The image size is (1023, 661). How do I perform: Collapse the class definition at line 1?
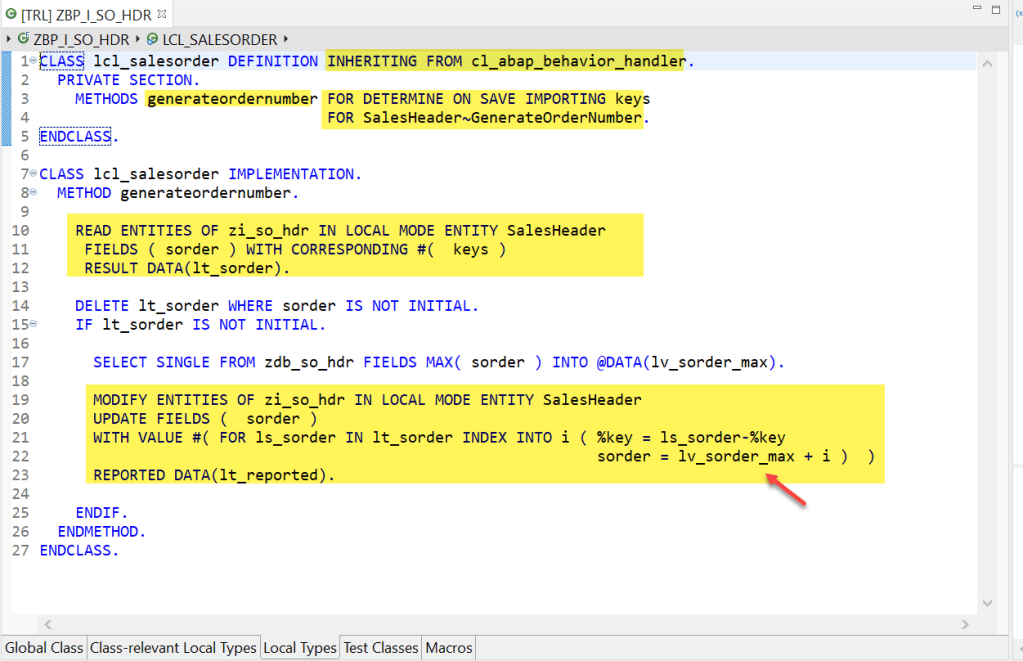(34, 62)
